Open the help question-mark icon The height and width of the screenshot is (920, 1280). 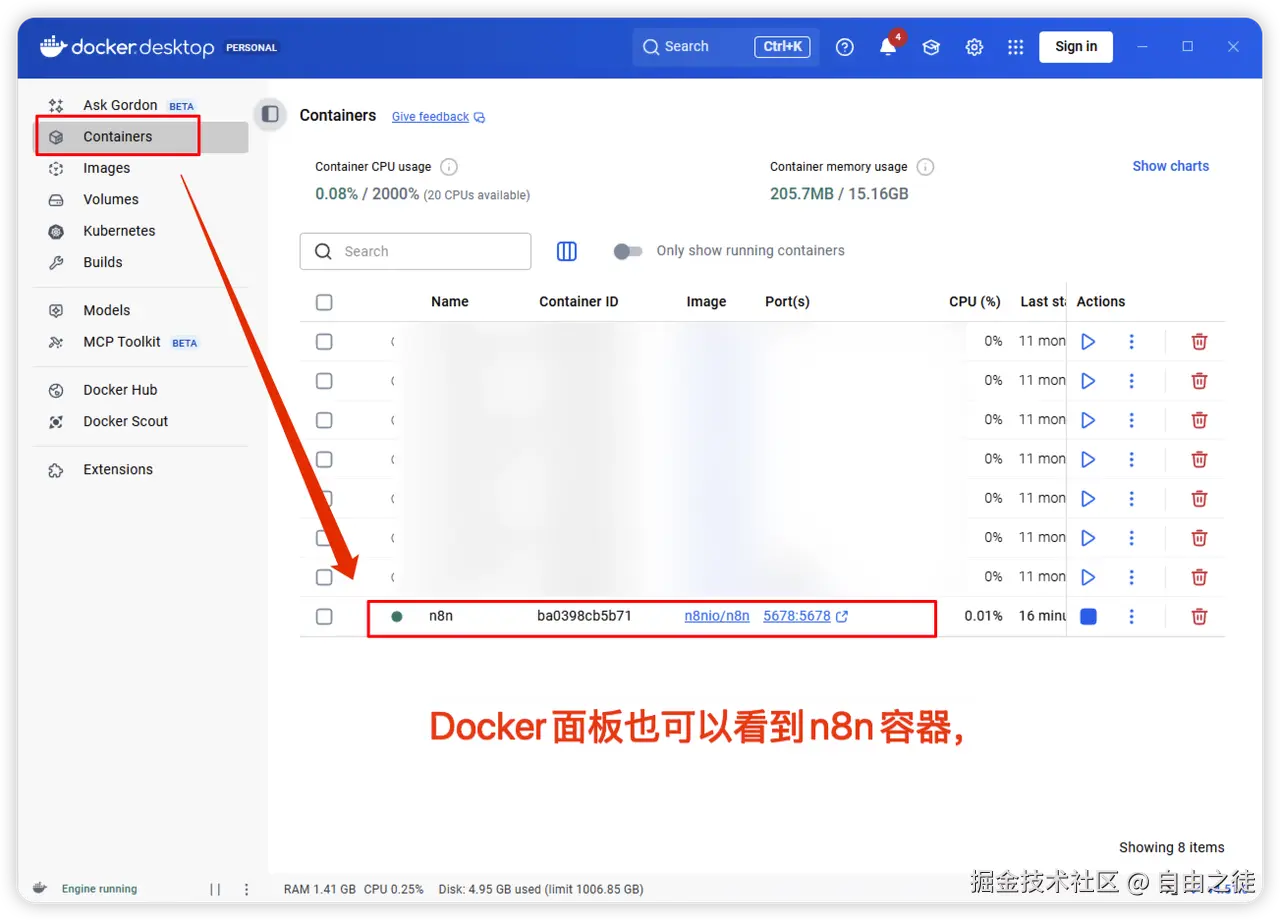tap(845, 47)
